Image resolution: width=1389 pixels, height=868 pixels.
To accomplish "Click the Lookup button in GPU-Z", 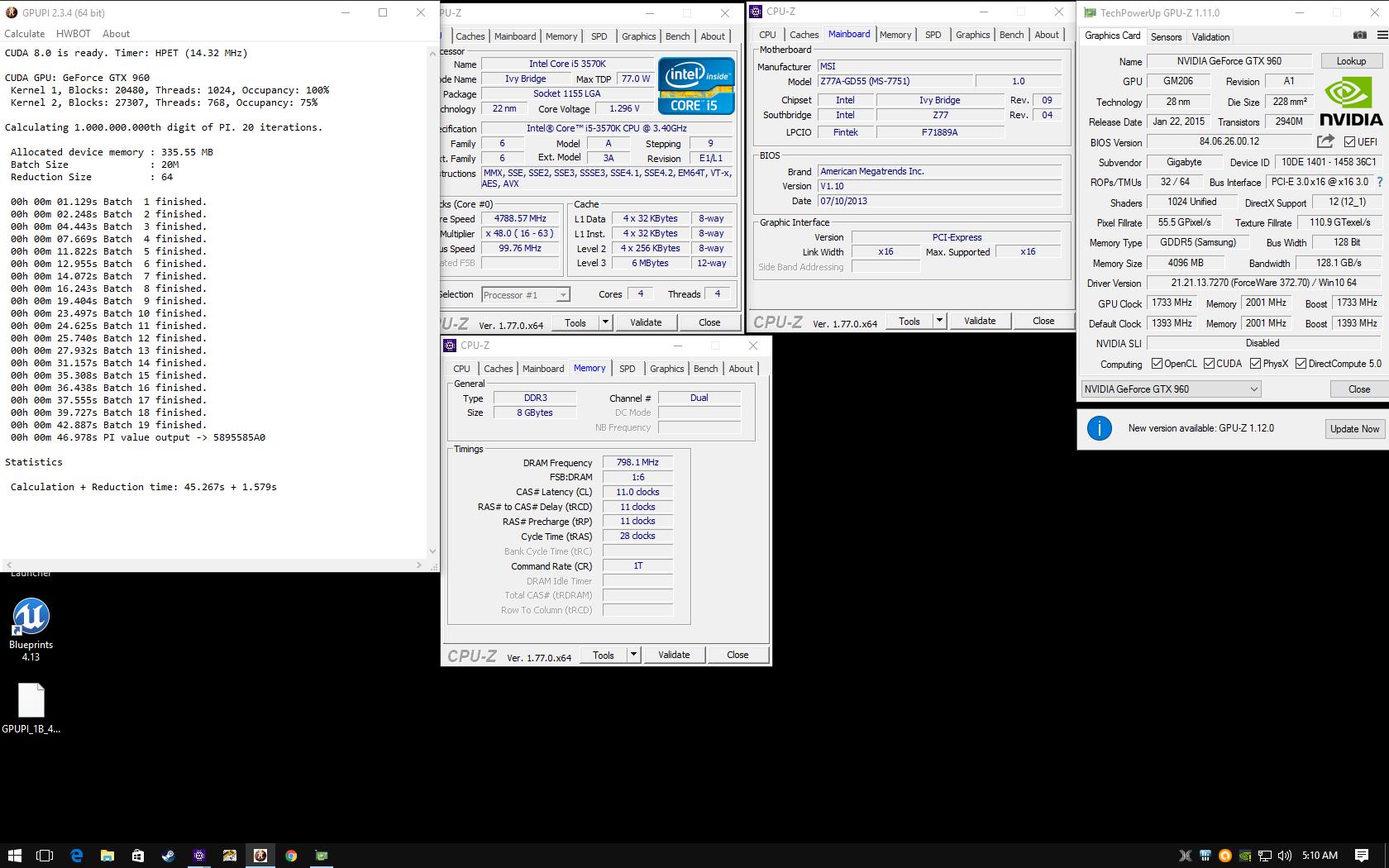I will point(1351,61).
